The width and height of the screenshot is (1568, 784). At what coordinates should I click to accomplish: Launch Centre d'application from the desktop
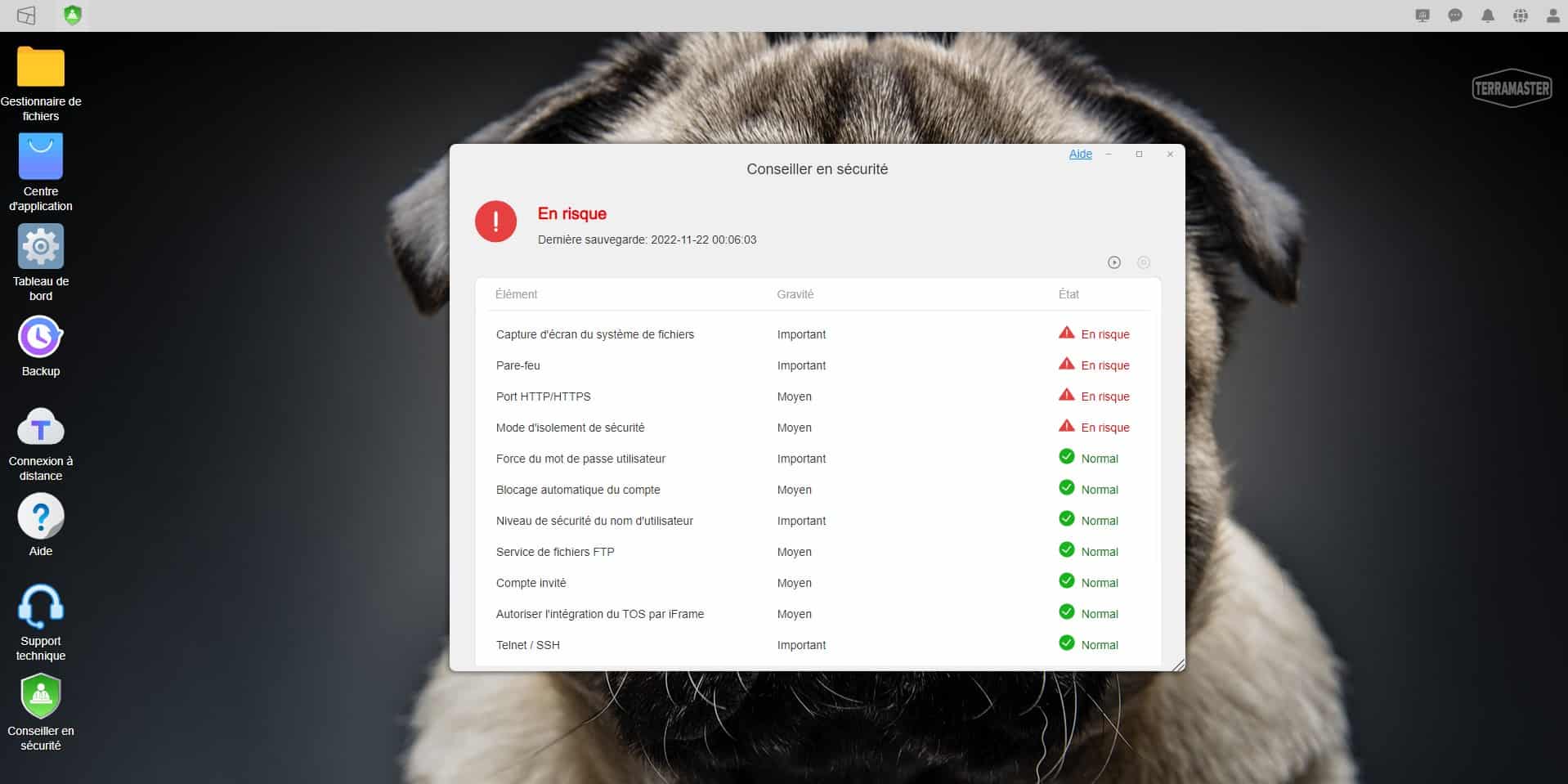(41, 156)
